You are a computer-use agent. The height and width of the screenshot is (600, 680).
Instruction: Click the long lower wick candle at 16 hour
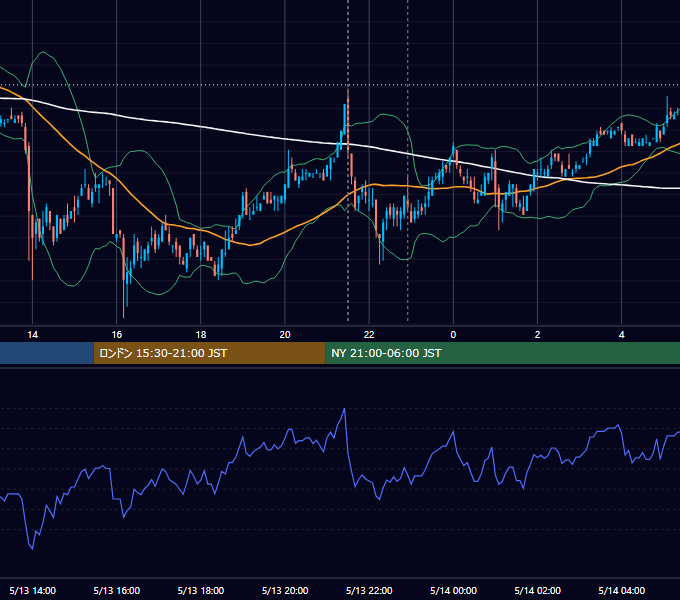click(x=124, y=277)
